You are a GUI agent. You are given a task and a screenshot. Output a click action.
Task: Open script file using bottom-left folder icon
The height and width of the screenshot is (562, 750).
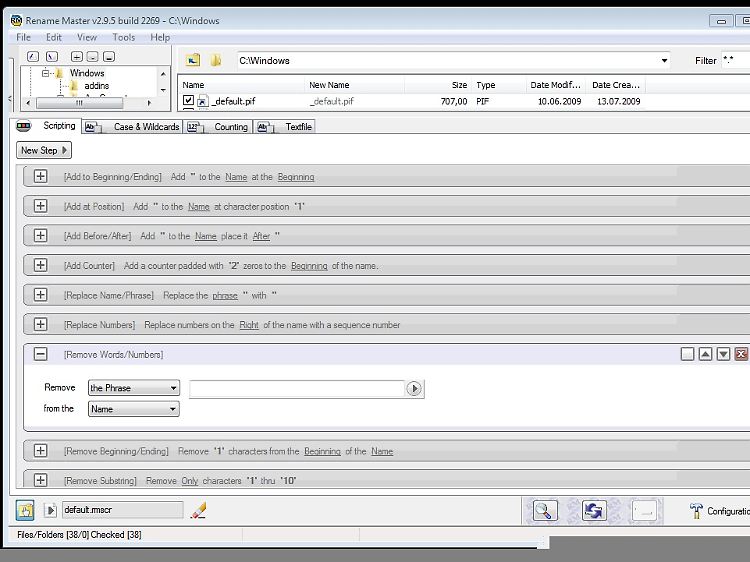click(x=26, y=510)
